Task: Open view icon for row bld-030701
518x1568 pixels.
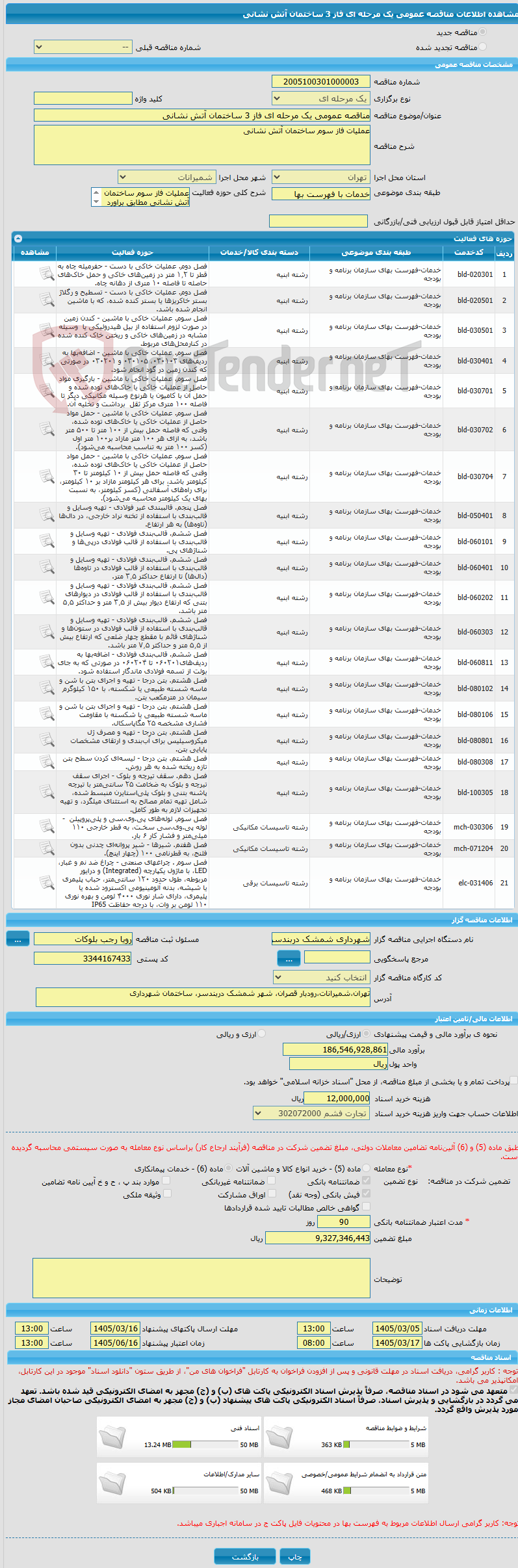Action: [47, 391]
